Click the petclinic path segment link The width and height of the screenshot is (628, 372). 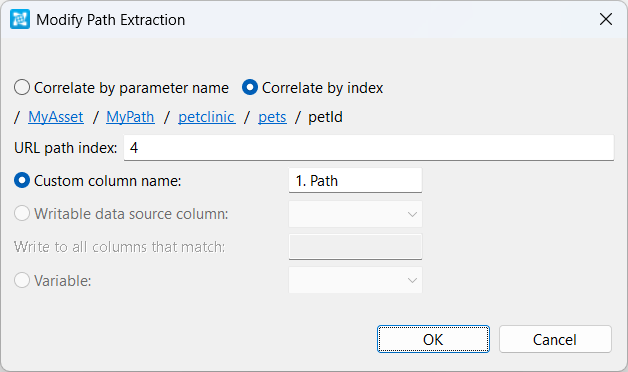(207, 117)
